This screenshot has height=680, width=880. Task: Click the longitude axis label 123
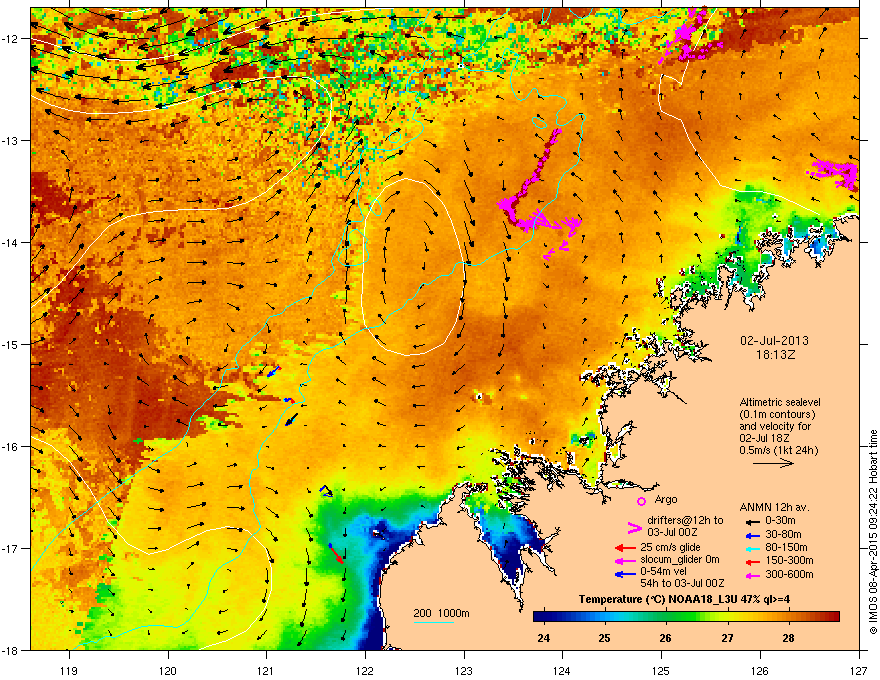coord(464,671)
